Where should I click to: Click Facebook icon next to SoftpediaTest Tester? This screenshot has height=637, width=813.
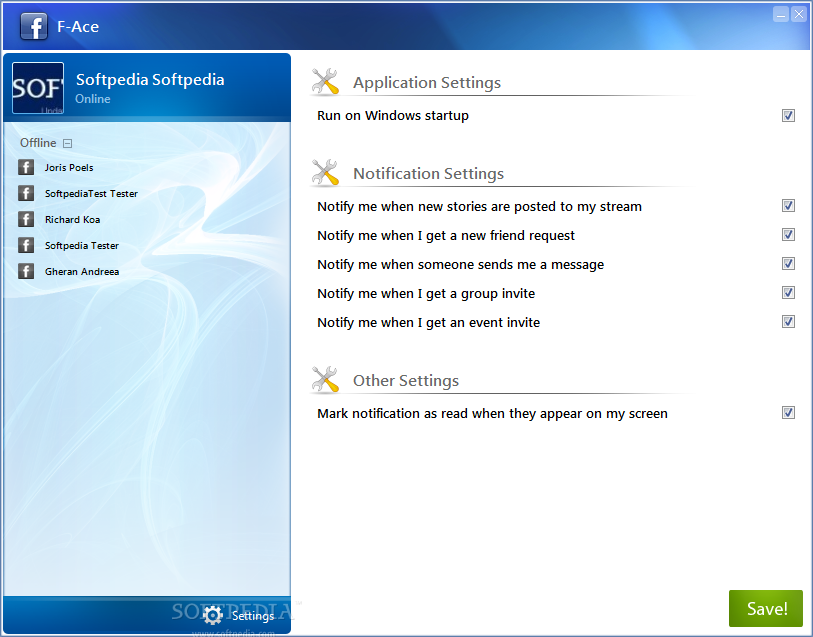26,193
